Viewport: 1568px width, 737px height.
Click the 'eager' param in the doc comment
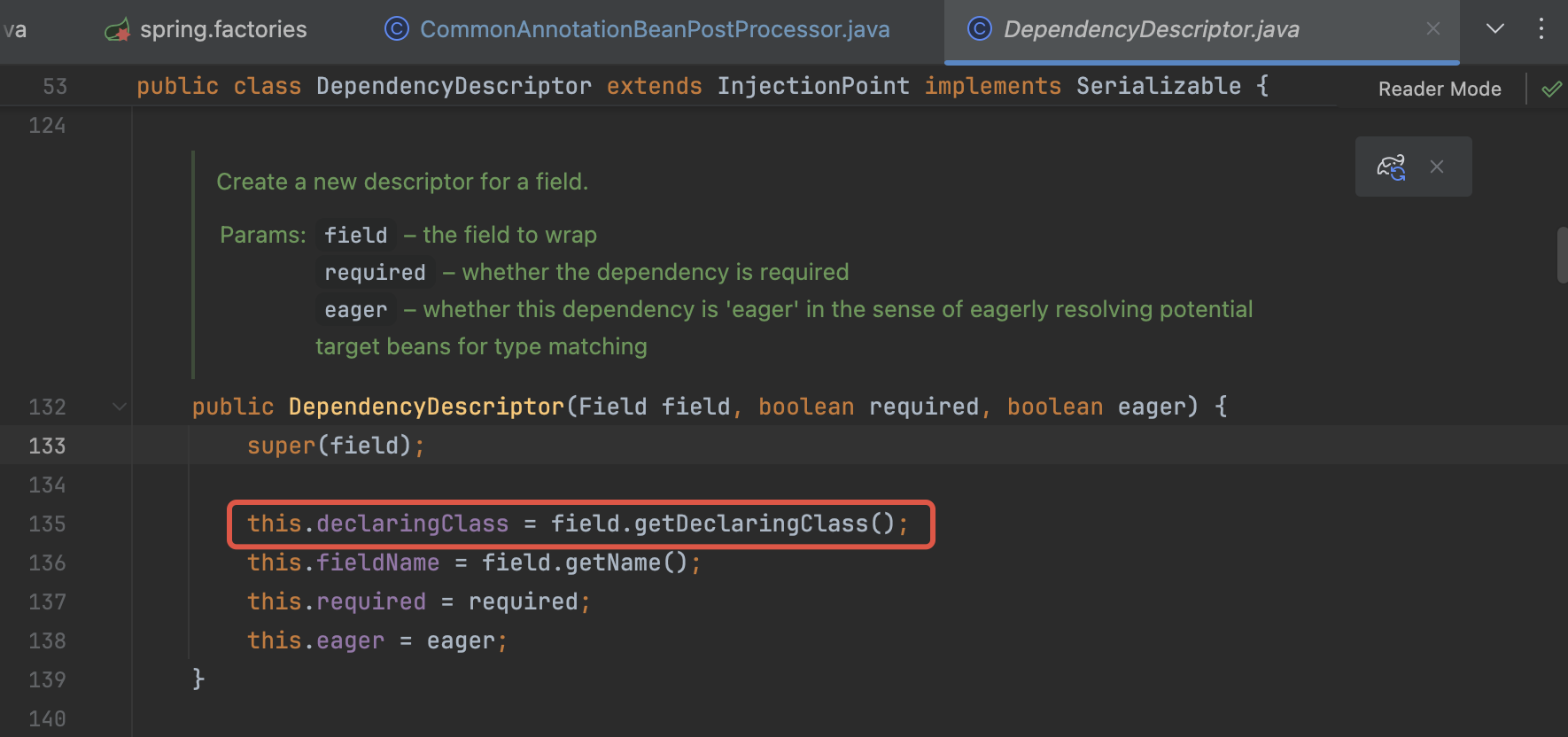pos(355,310)
